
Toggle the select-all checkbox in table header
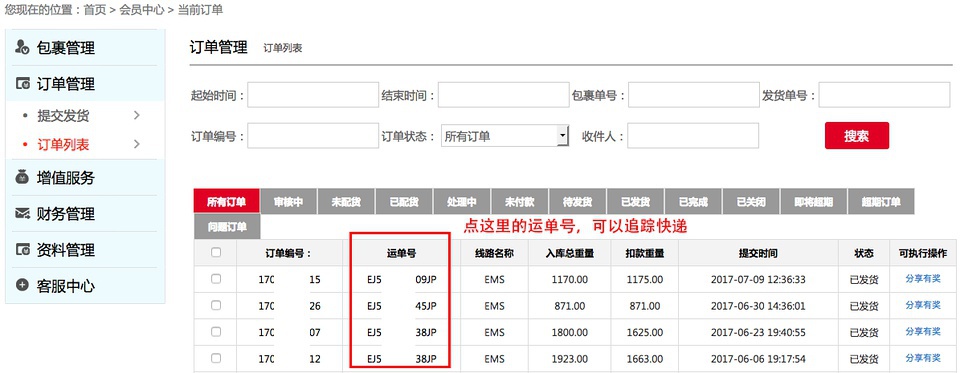tap(216, 252)
